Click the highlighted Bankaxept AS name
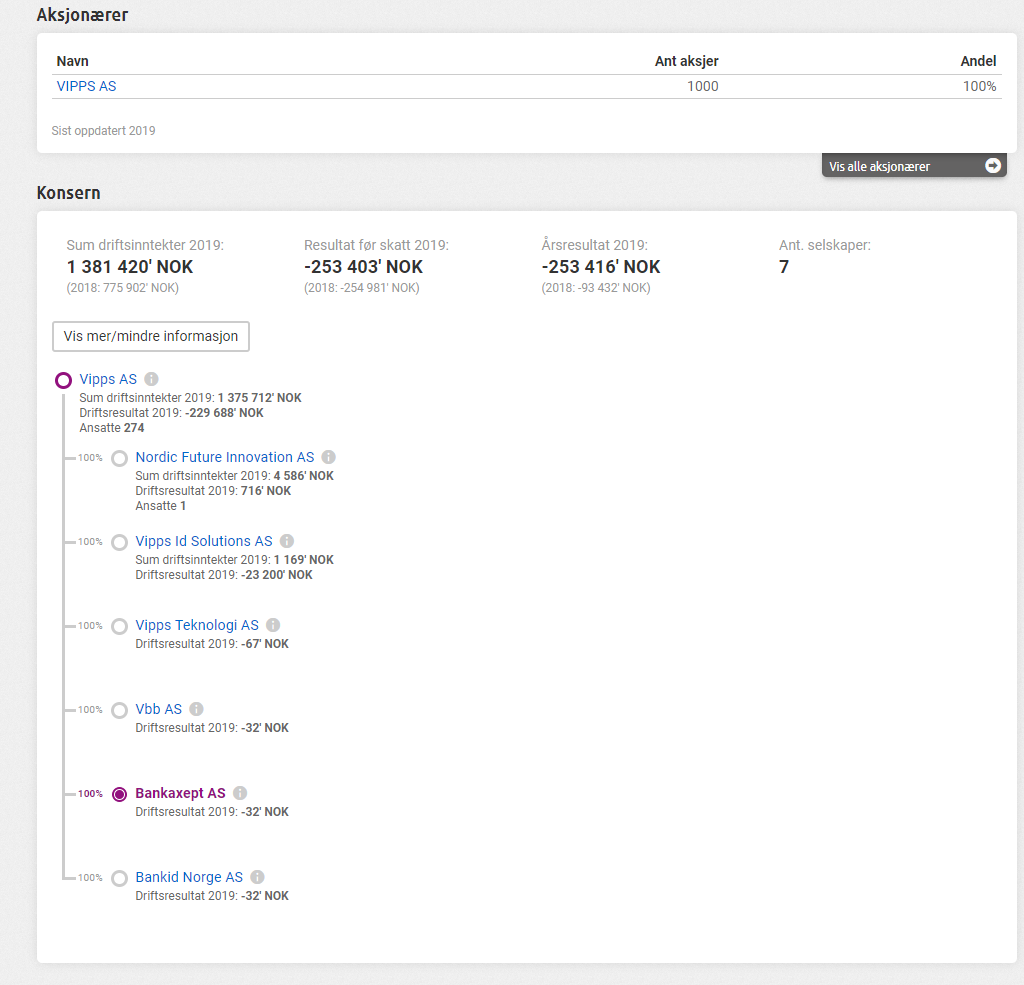Image resolution: width=1024 pixels, height=985 pixels. (180, 793)
